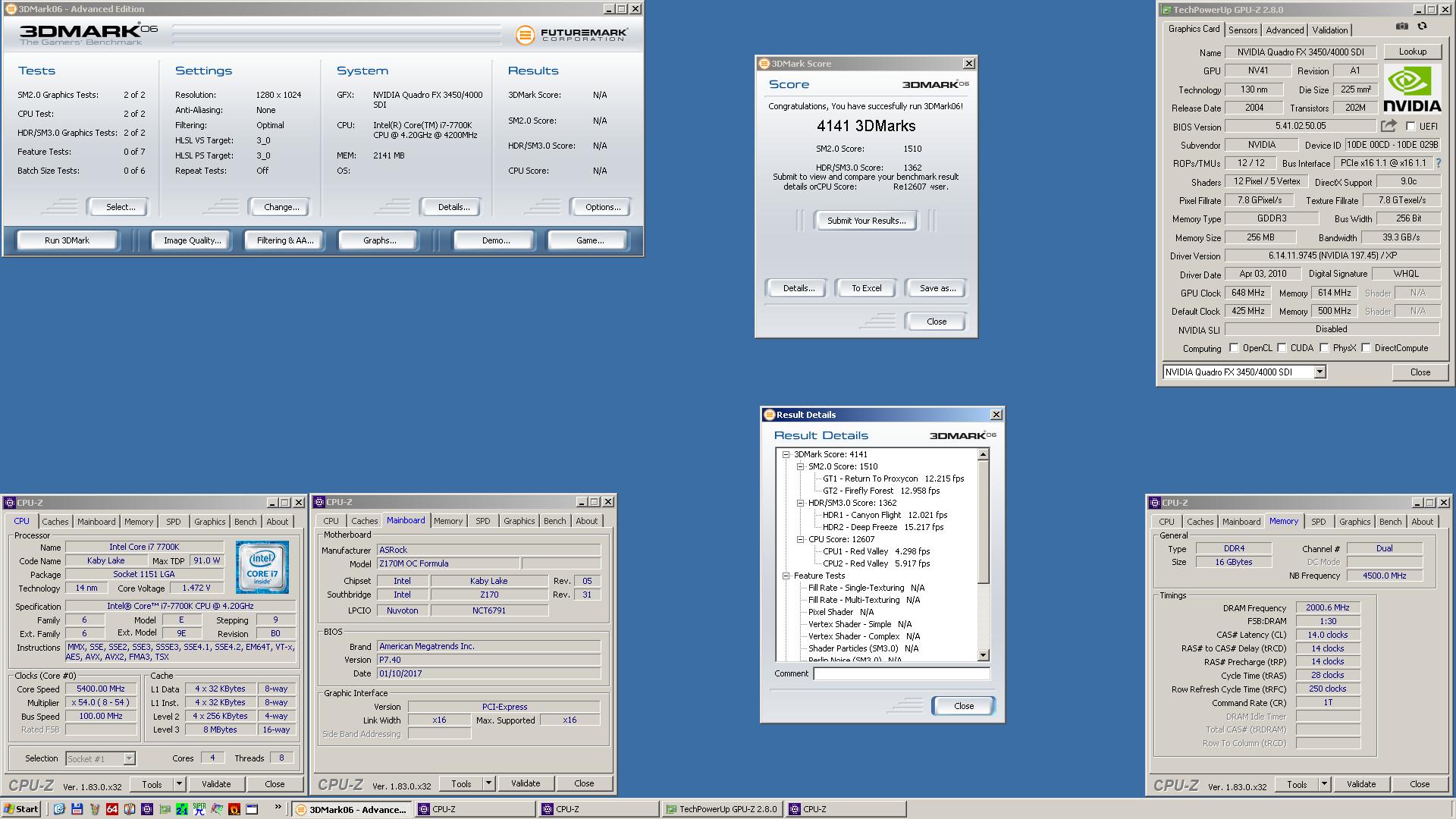Show hidden quick launch items chevron
This screenshot has height=819, width=1456.
click(278, 807)
